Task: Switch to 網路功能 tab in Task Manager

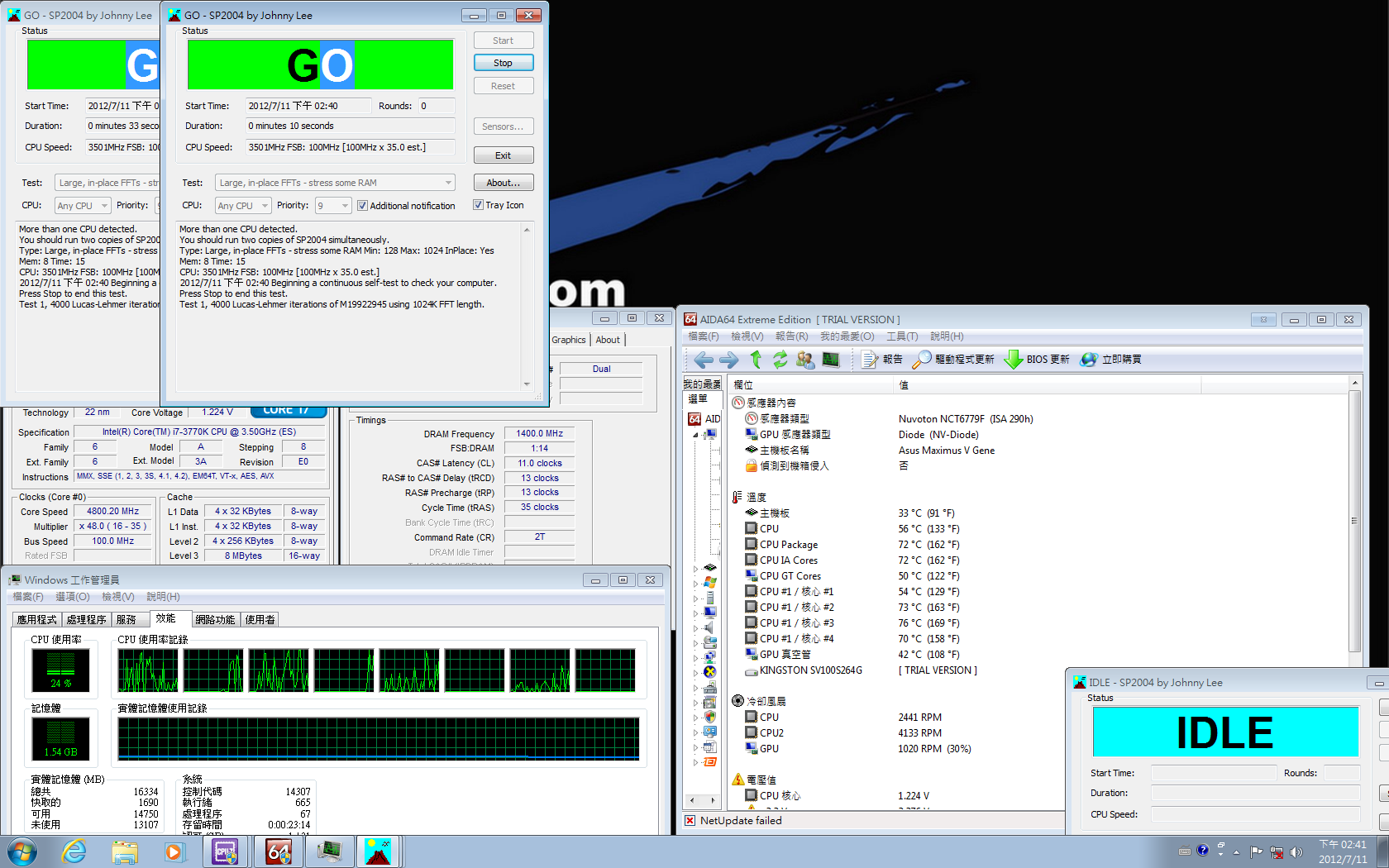Action: click(215, 619)
